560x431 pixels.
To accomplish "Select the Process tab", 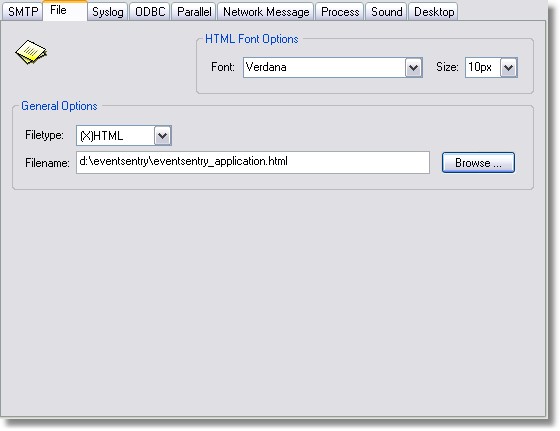I will pos(340,12).
